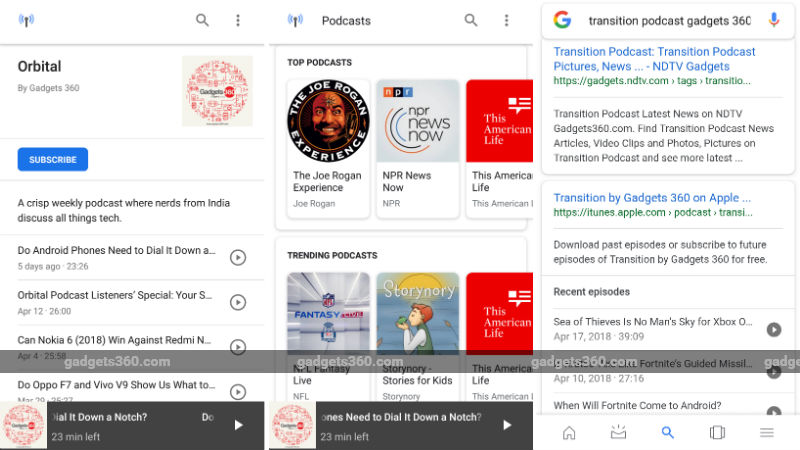
Task: Play the Oppo F7 and Vivo V9 episode
Action: (x=238, y=392)
